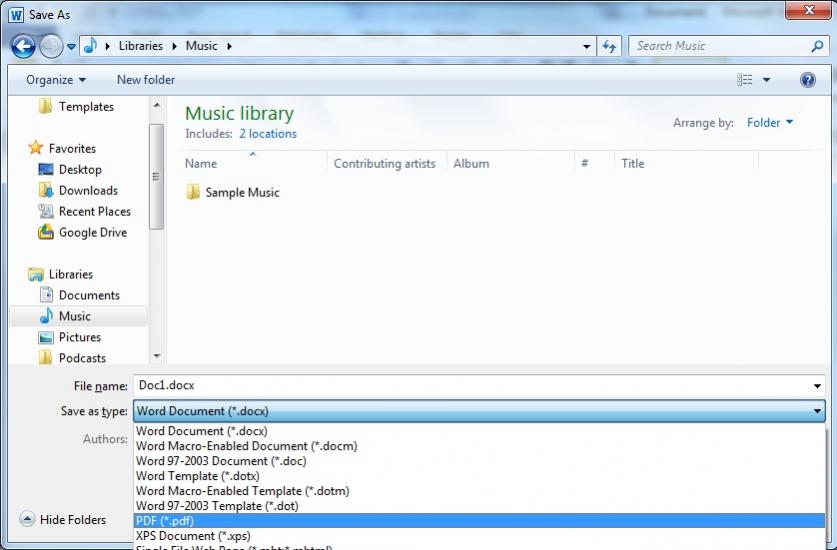Click the Forward navigation arrow button
Viewport: 837px width, 550px height.
tap(51, 46)
